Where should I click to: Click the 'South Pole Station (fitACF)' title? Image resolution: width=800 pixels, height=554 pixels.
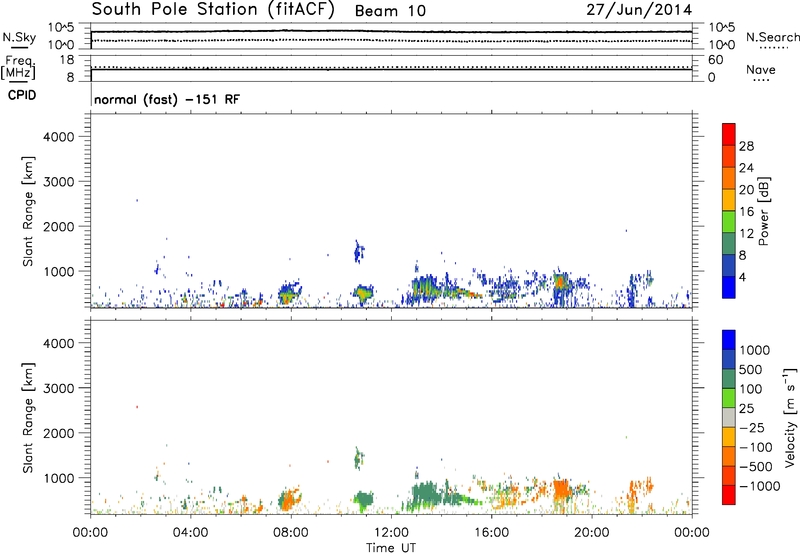tap(213, 10)
